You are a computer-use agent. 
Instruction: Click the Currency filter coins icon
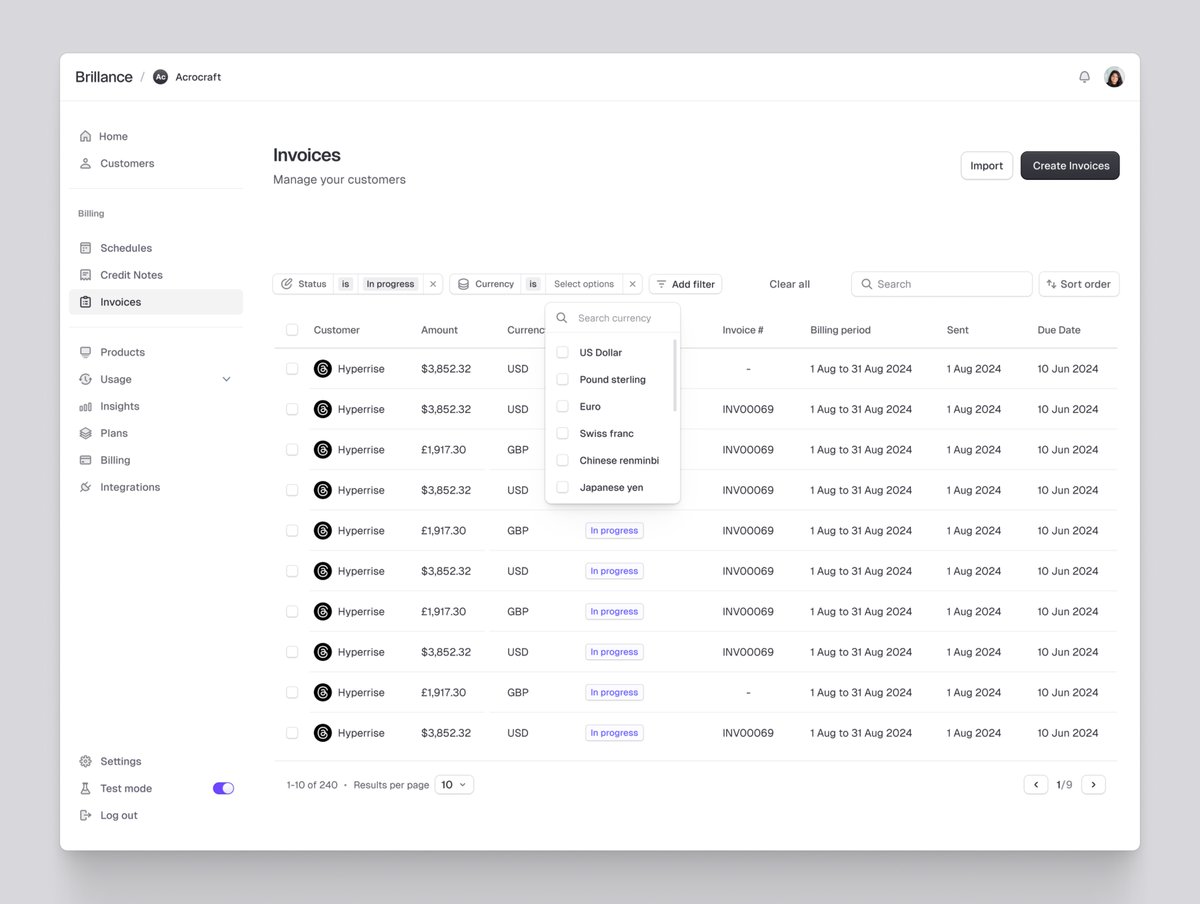pyautogui.click(x=463, y=284)
